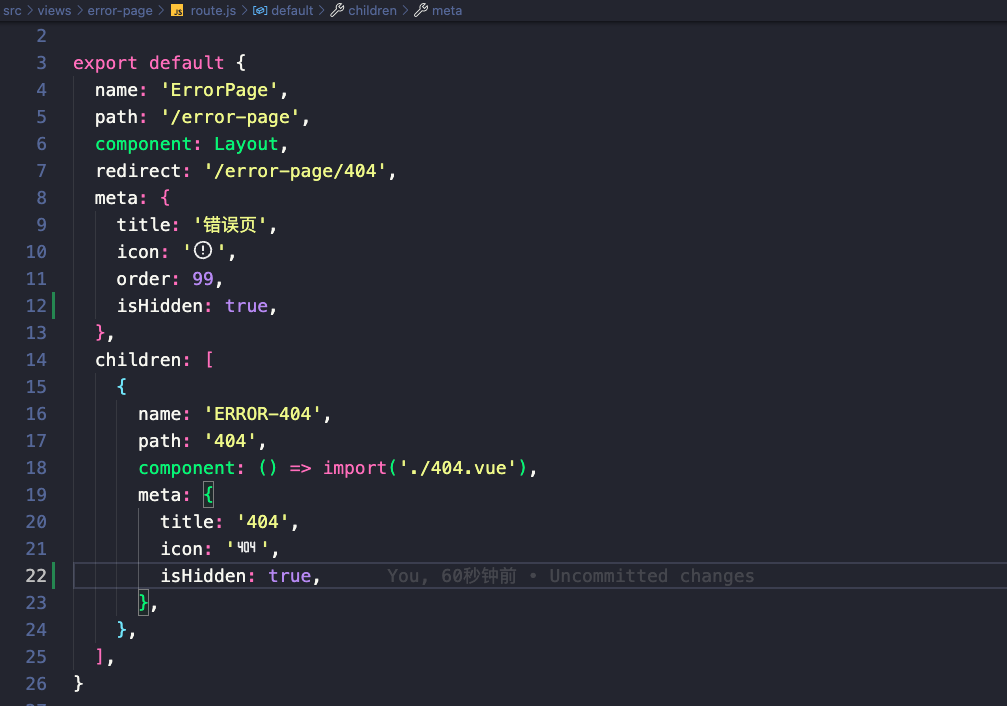Click the JS file icon in breadcrumb
This screenshot has height=706, width=1007.
coord(177,10)
